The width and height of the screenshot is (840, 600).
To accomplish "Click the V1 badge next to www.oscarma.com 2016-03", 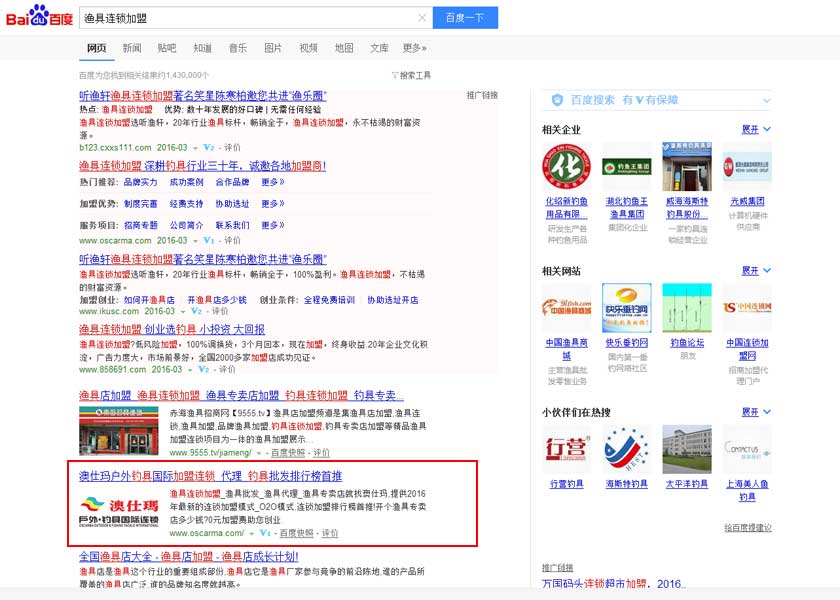I will [x=209, y=241].
